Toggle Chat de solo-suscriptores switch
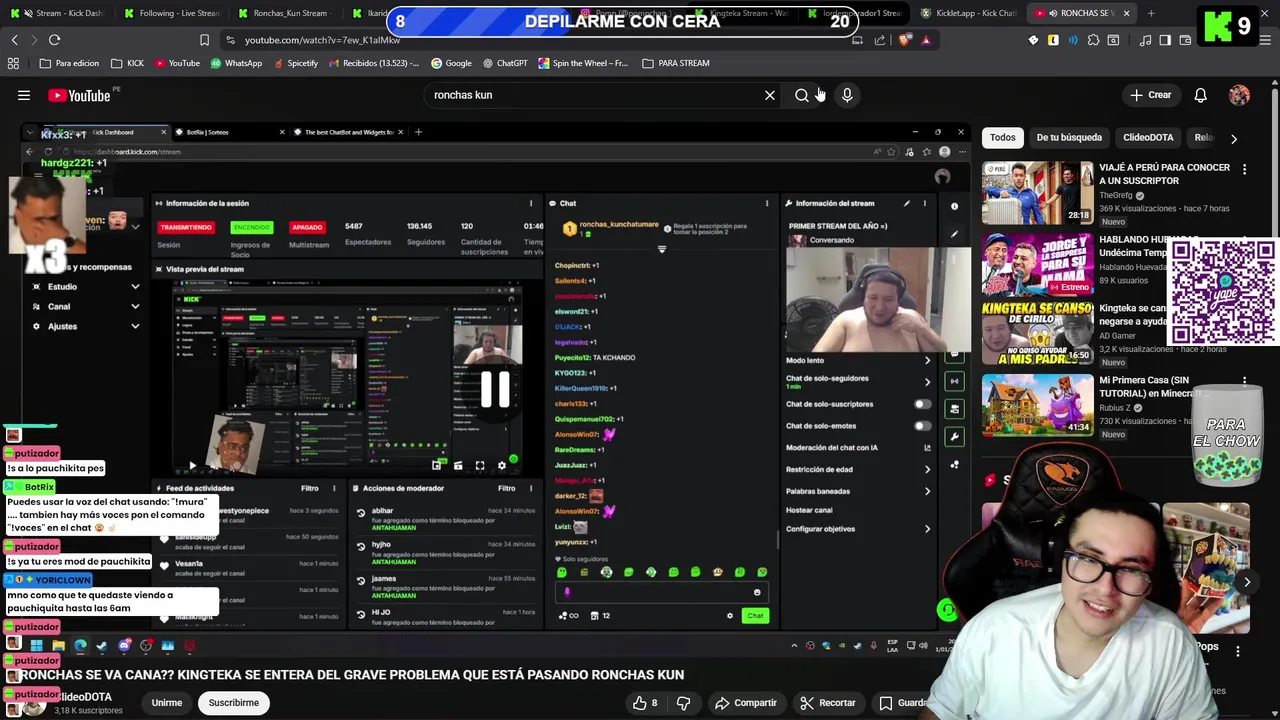Screen dimensions: 1280x720 click(x=922, y=404)
